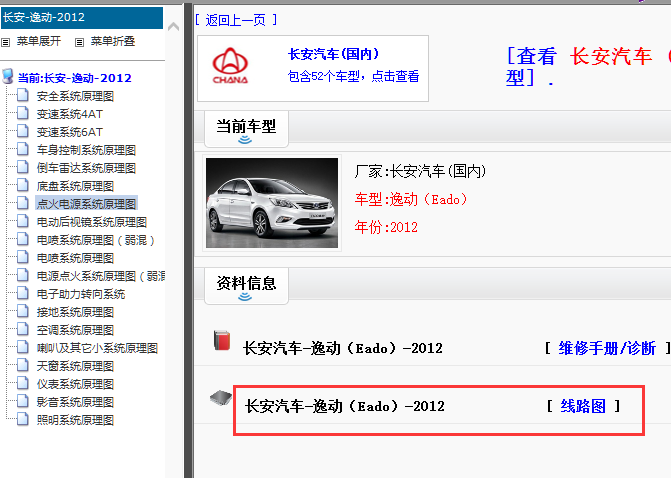Click the document icon beside 影音系统原理图
671x478 pixels.
tap(23, 401)
